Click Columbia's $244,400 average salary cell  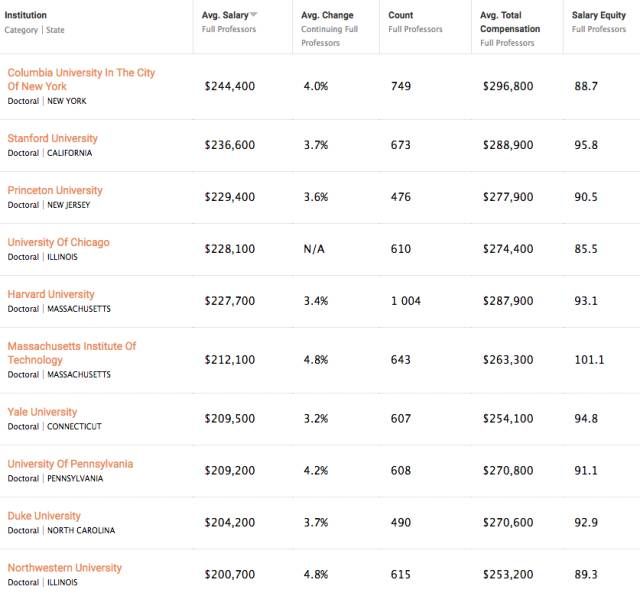click(x=230, y=87)
